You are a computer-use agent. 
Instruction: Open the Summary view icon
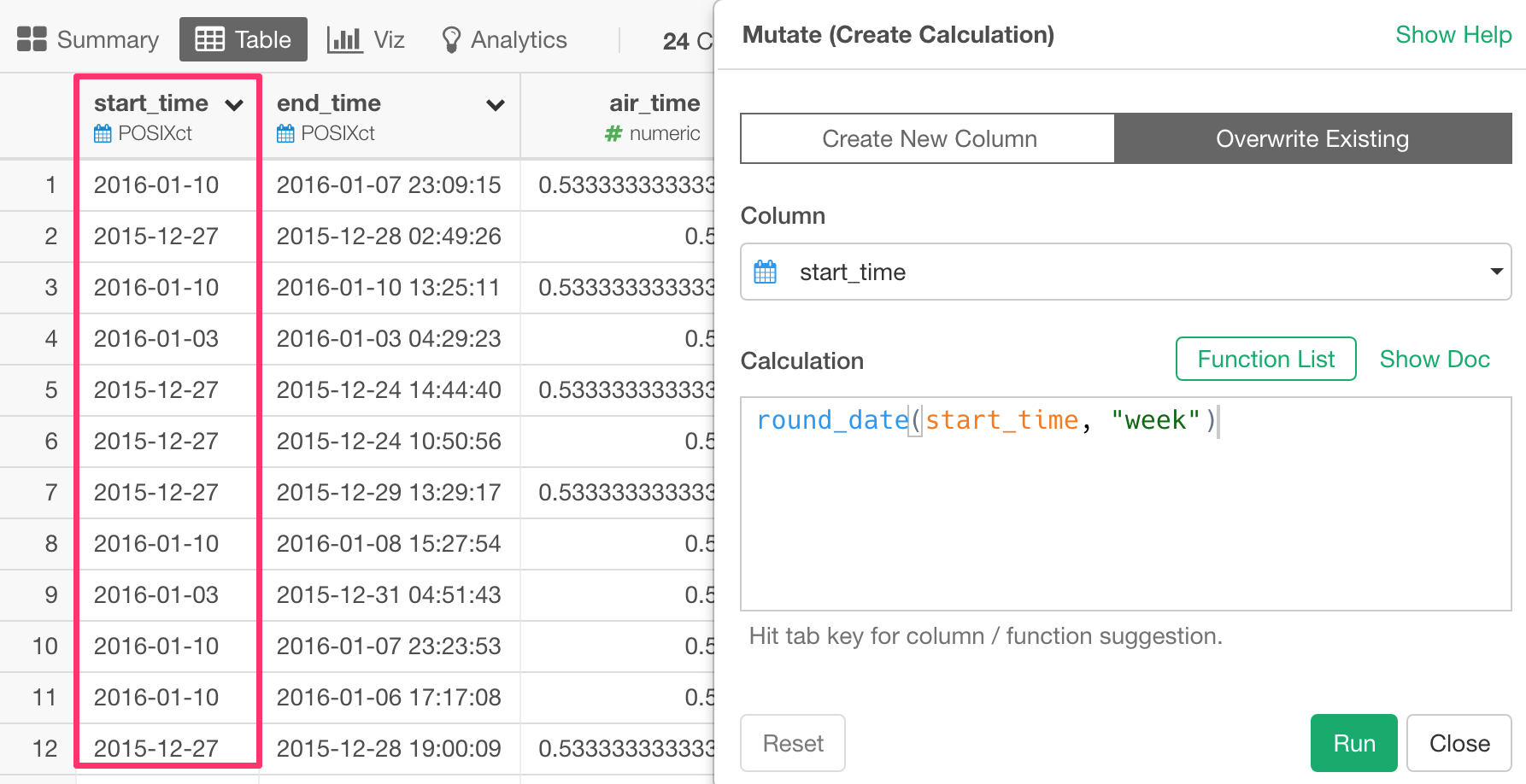(x=32, y=39)
